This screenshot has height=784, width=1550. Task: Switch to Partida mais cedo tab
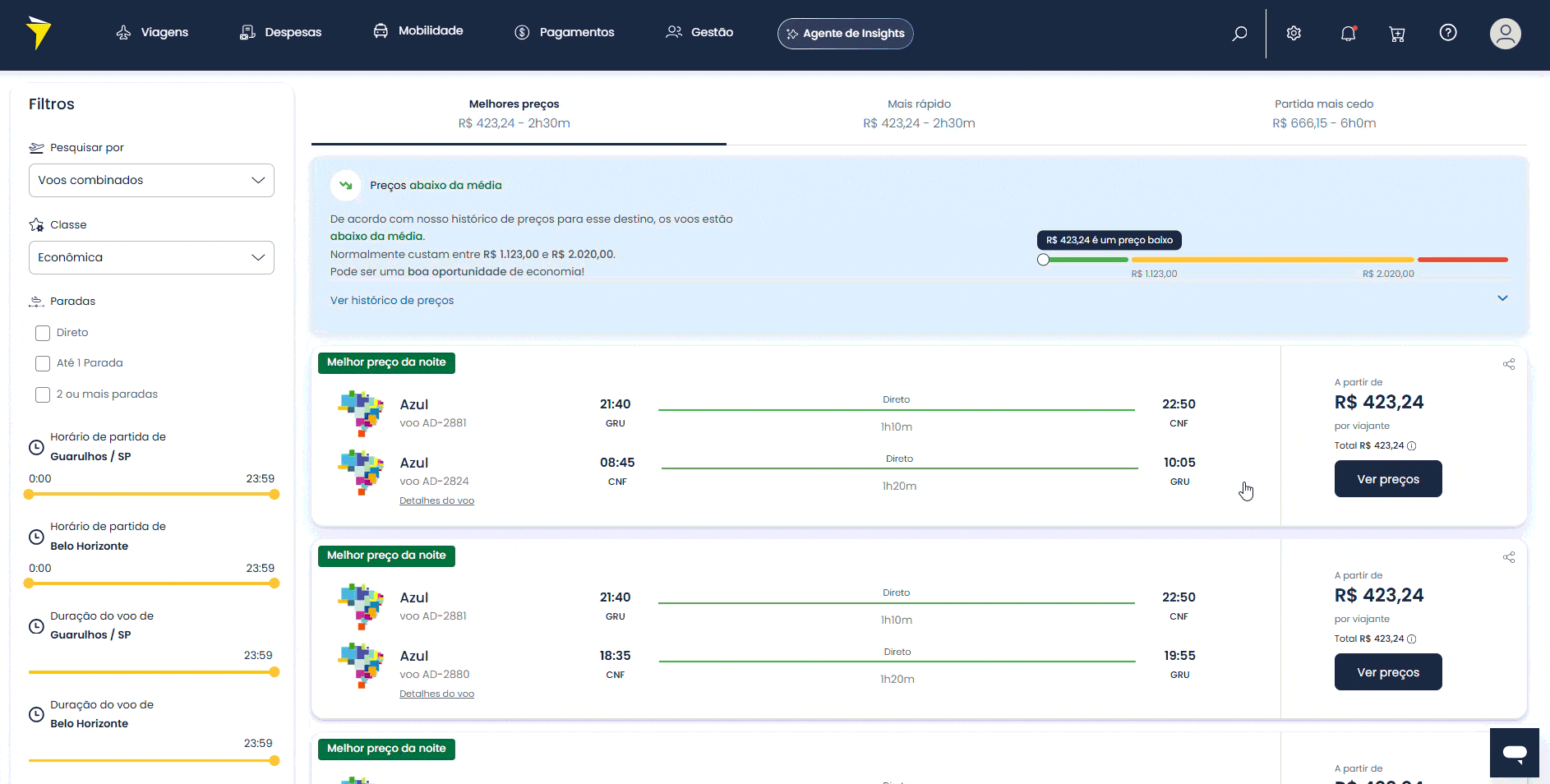(x=1324, y=114)
